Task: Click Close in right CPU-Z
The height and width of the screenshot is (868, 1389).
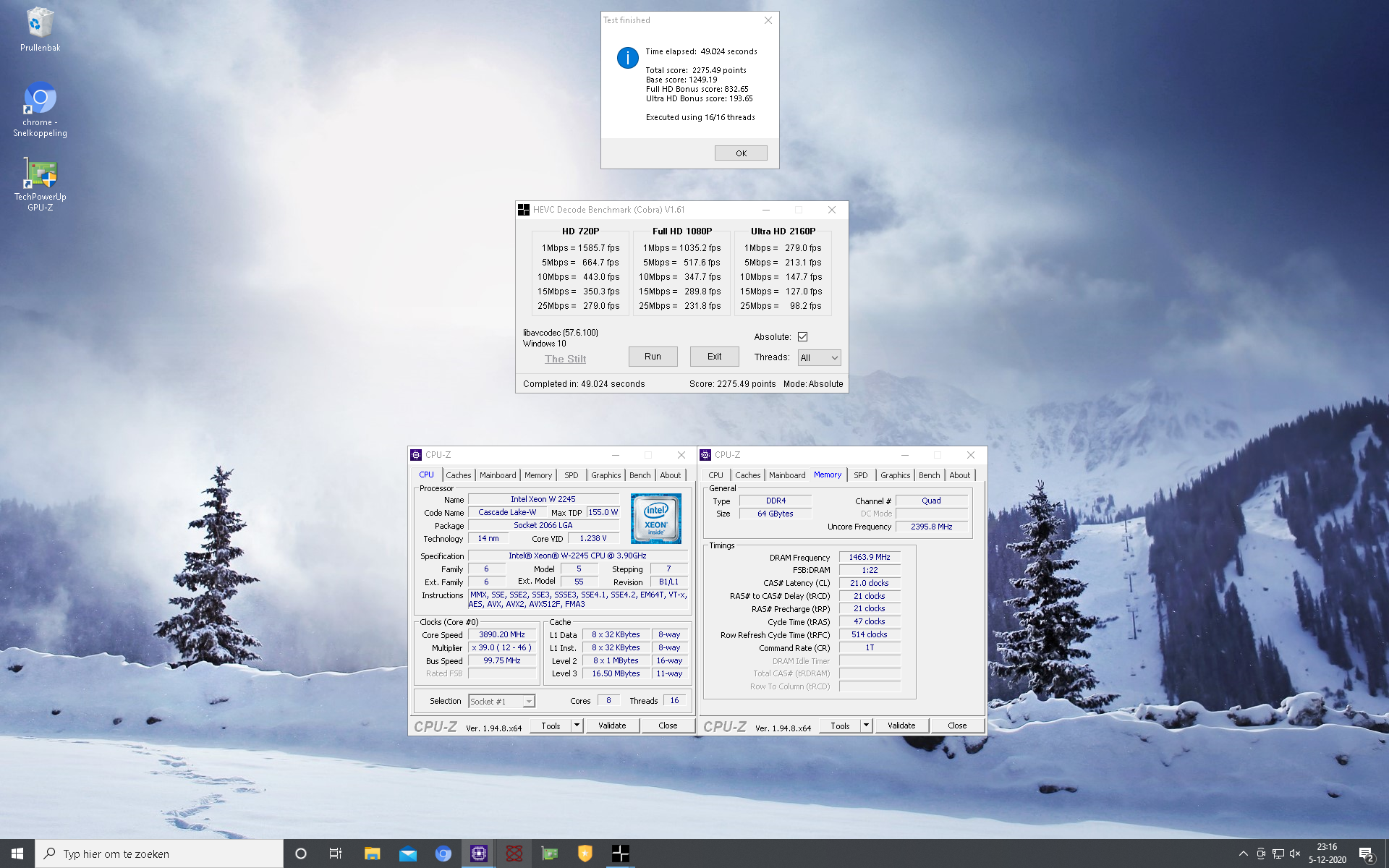Action: pyautogui.click(x=957, y=726)
